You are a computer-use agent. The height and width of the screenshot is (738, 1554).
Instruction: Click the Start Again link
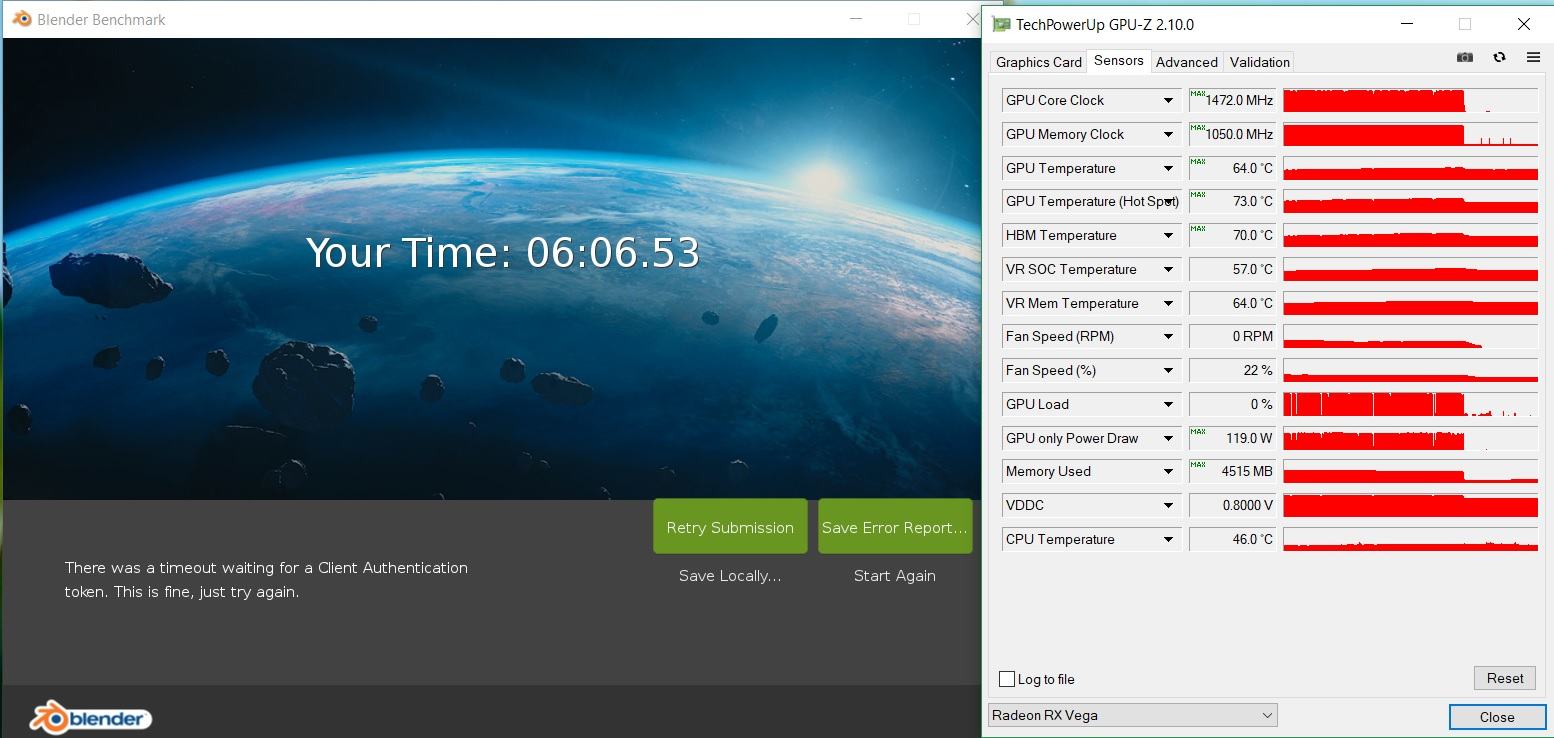point(895,576)
